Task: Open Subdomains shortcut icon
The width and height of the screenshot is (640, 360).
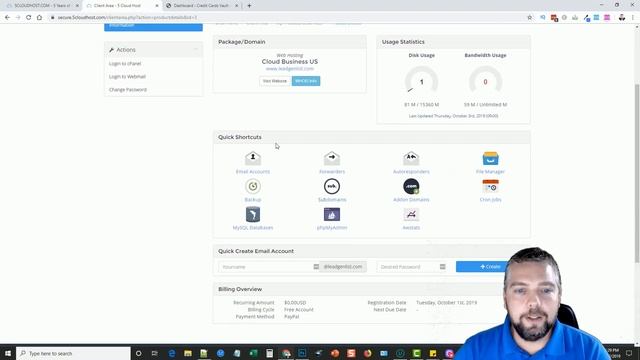Action: click(332, 186)
